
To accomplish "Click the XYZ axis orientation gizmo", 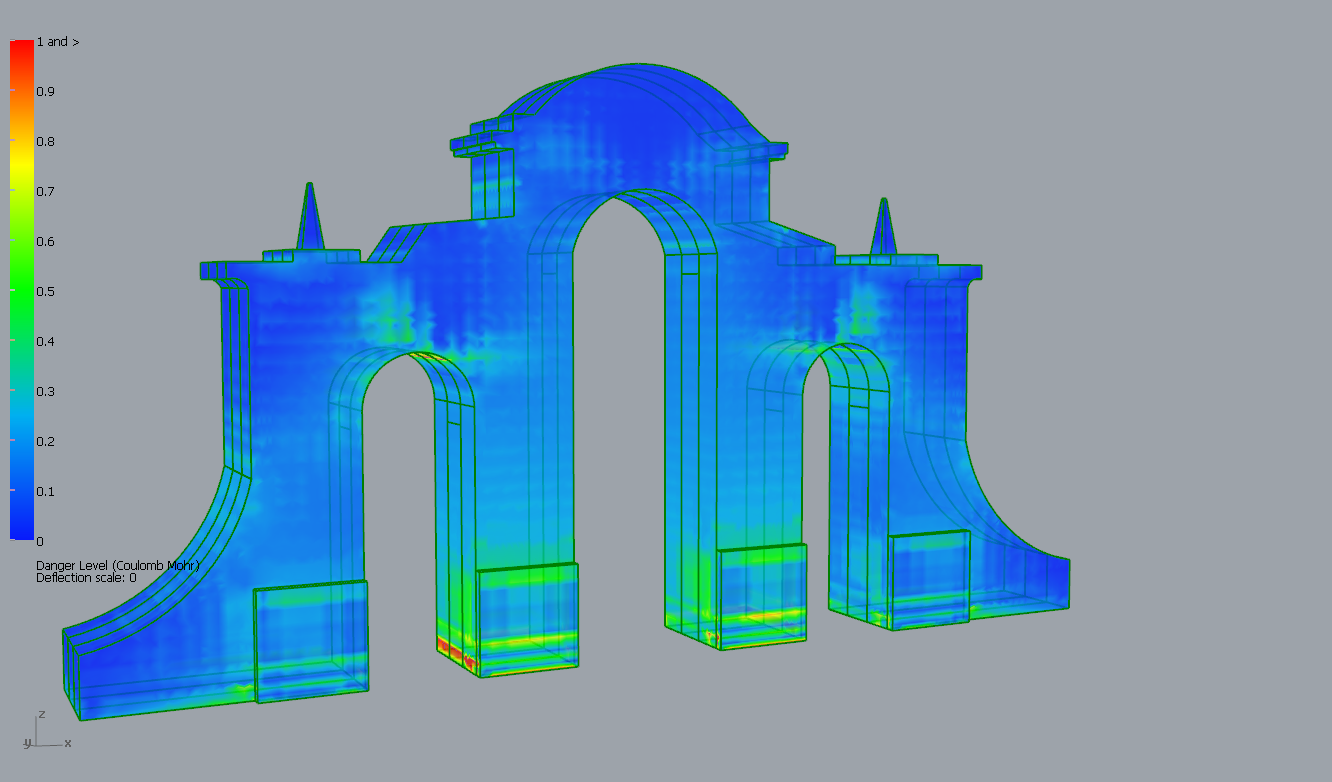I will click(x=46, y=731).
